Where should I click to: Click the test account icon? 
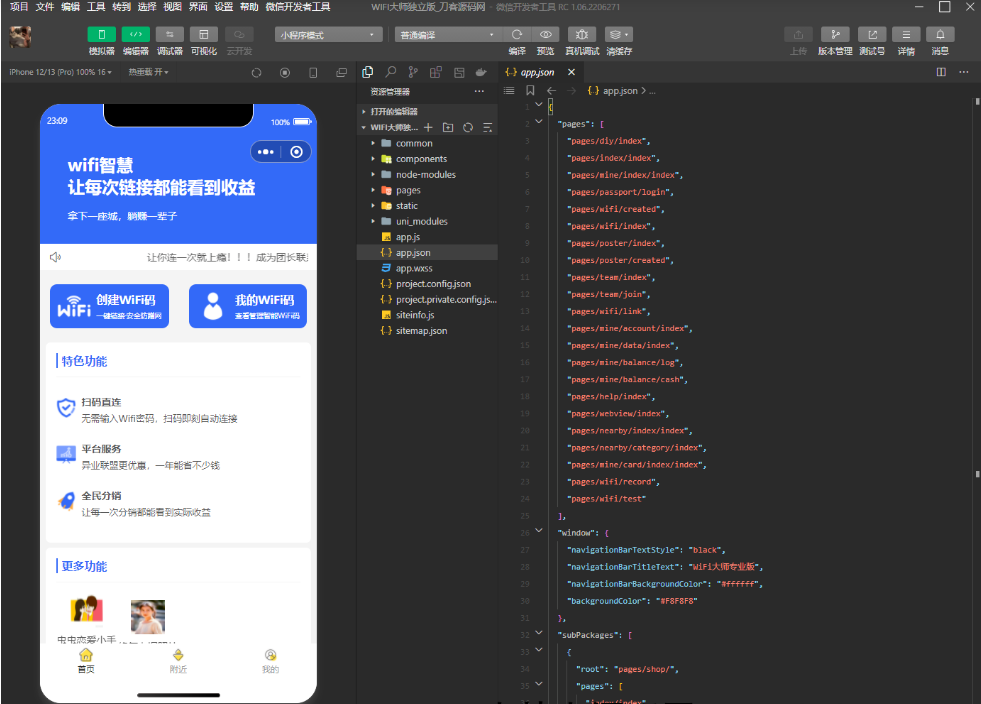[872, 34]
